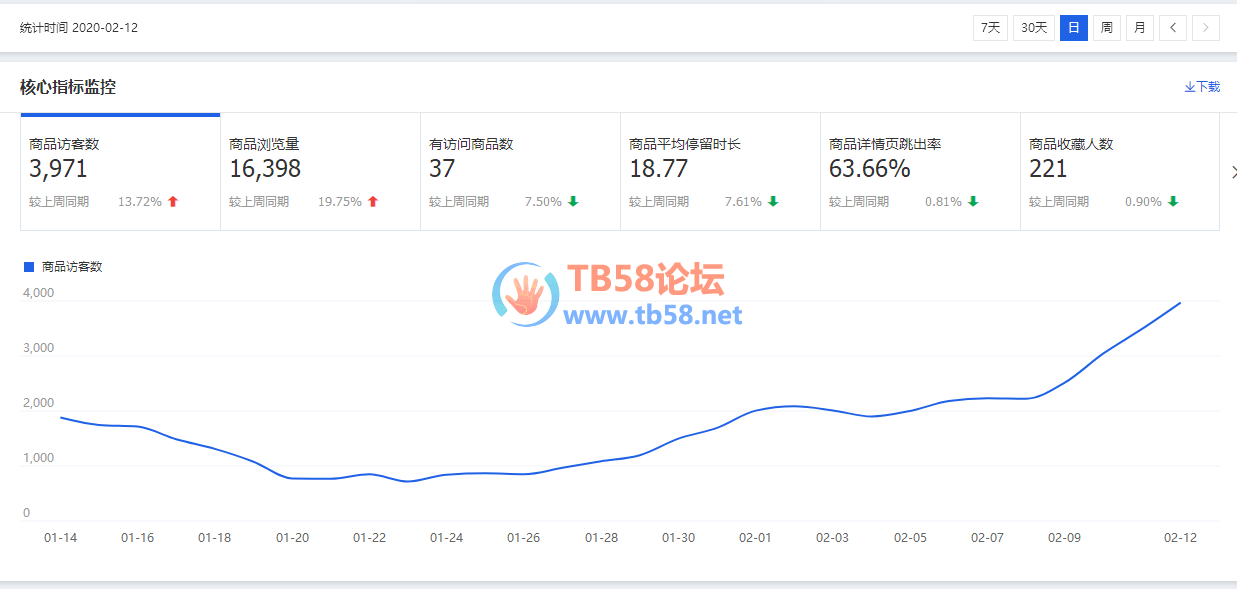Expand more metrics with right chevron
Screen dimensions: 1237x589
point(1233,172)
